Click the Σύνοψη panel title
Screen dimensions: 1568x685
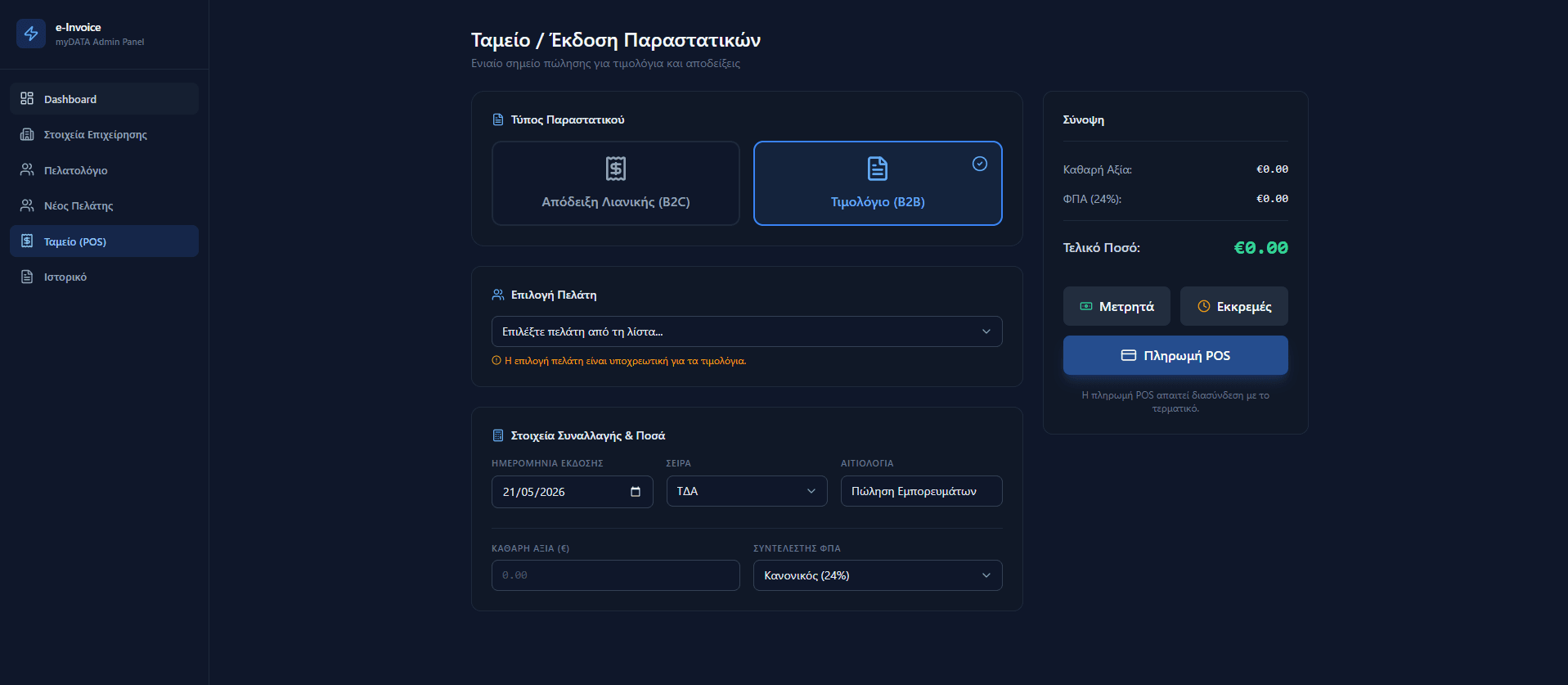click(x=1084, y=119)
